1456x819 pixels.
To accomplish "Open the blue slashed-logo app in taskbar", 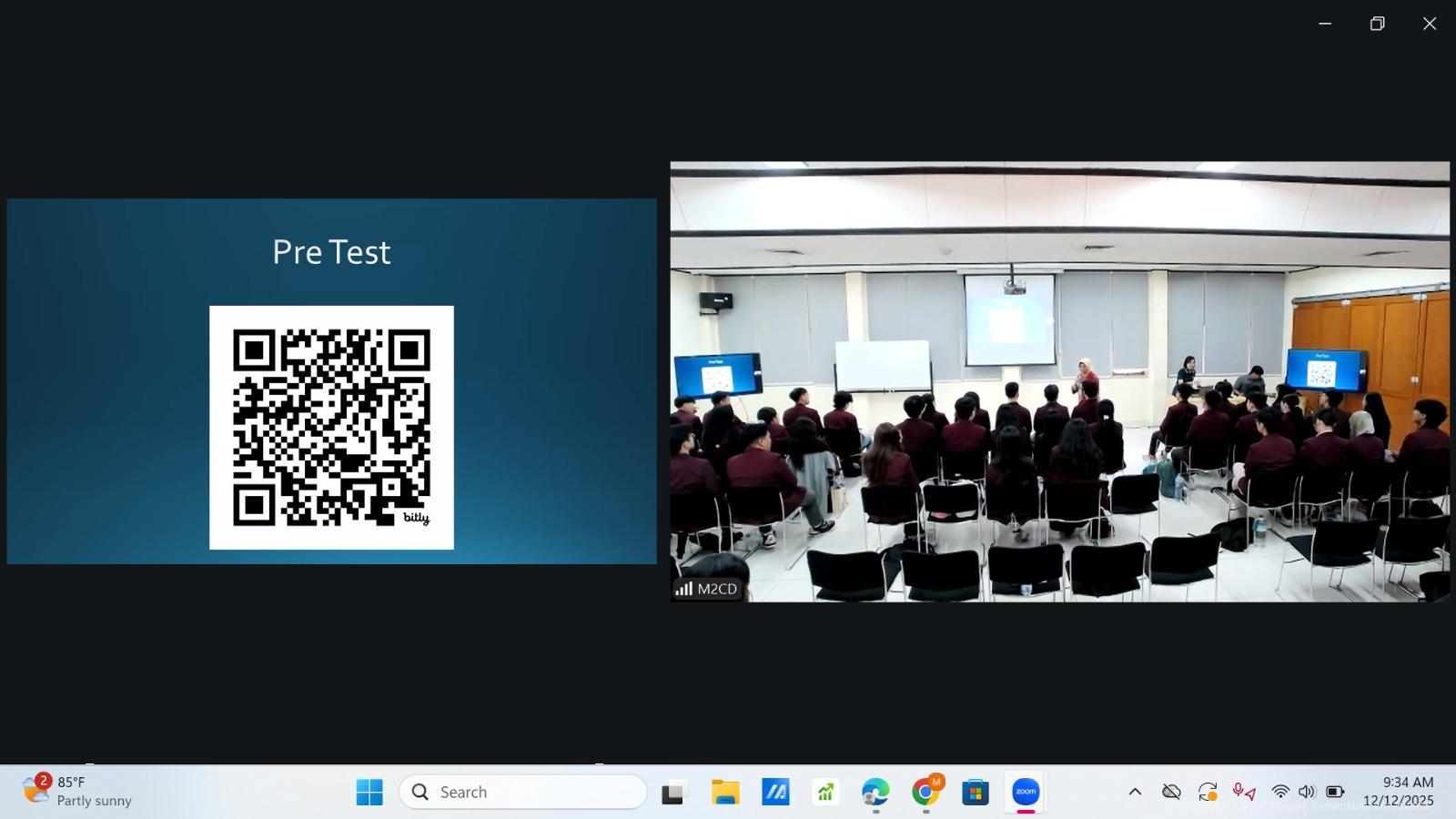I will (x=775, y=792).
